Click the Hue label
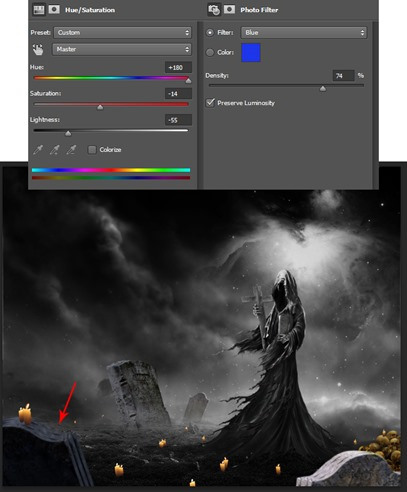407x492 pixels. pyautogui.click(x=37, y=67)
